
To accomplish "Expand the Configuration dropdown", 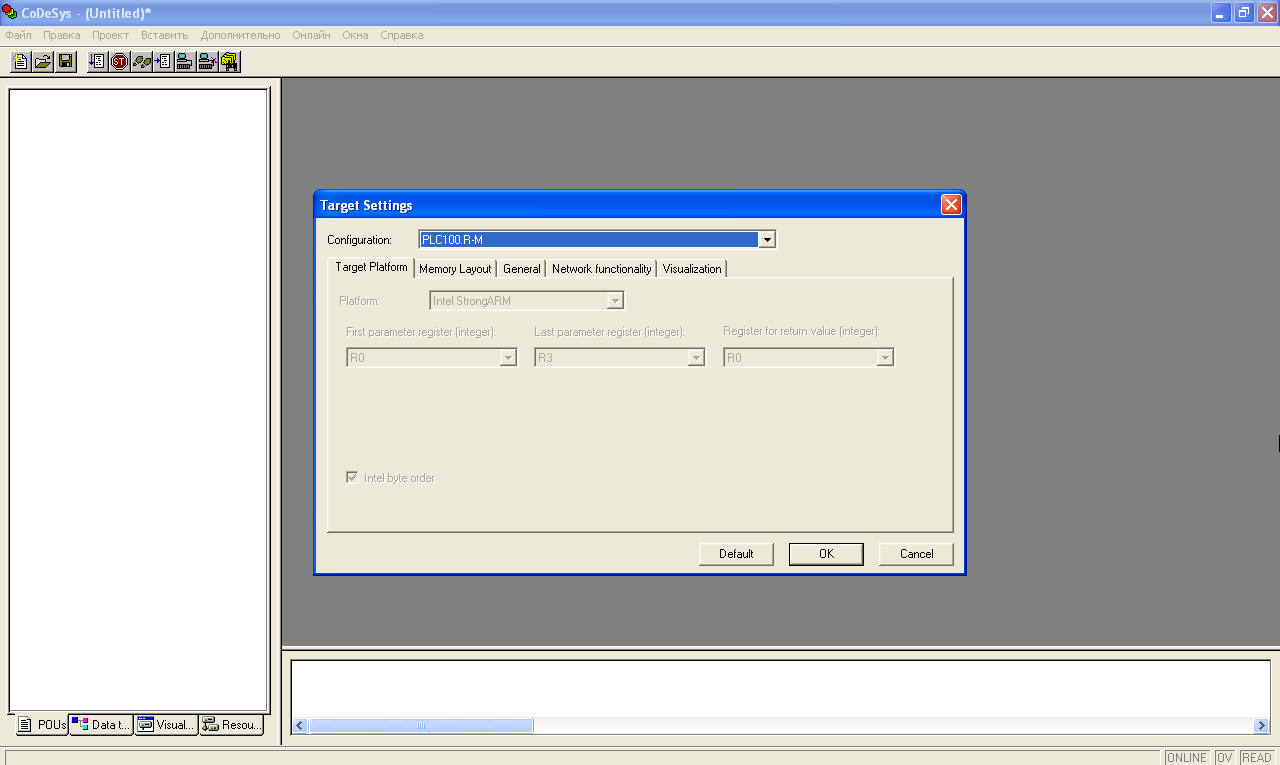I will click(x=767, y=240).
